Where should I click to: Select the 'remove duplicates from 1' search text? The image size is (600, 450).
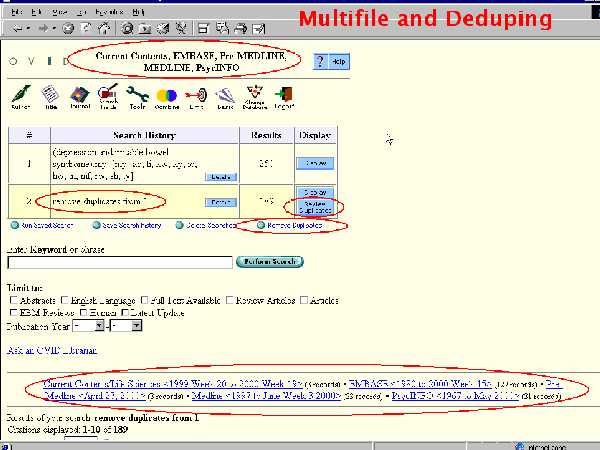click(x=99, y=201)
